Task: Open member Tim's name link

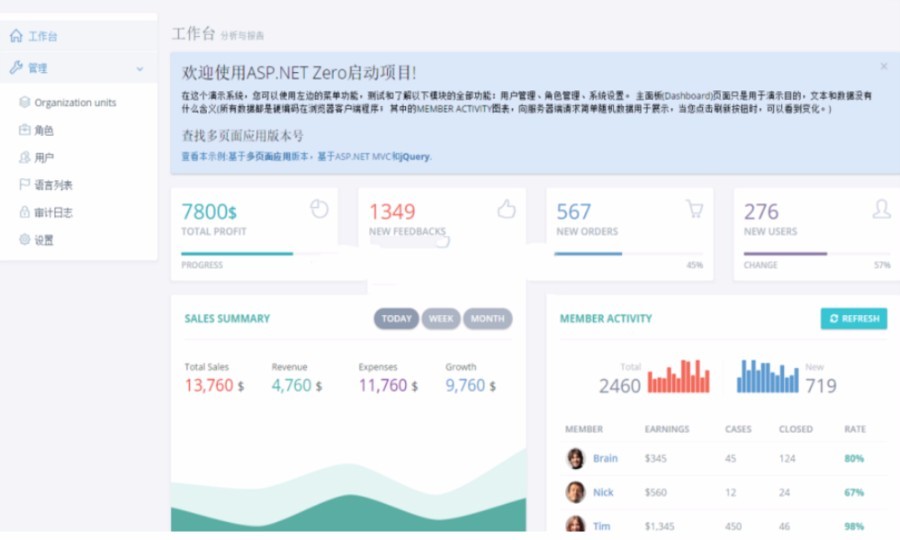Action: pos(602,526)
